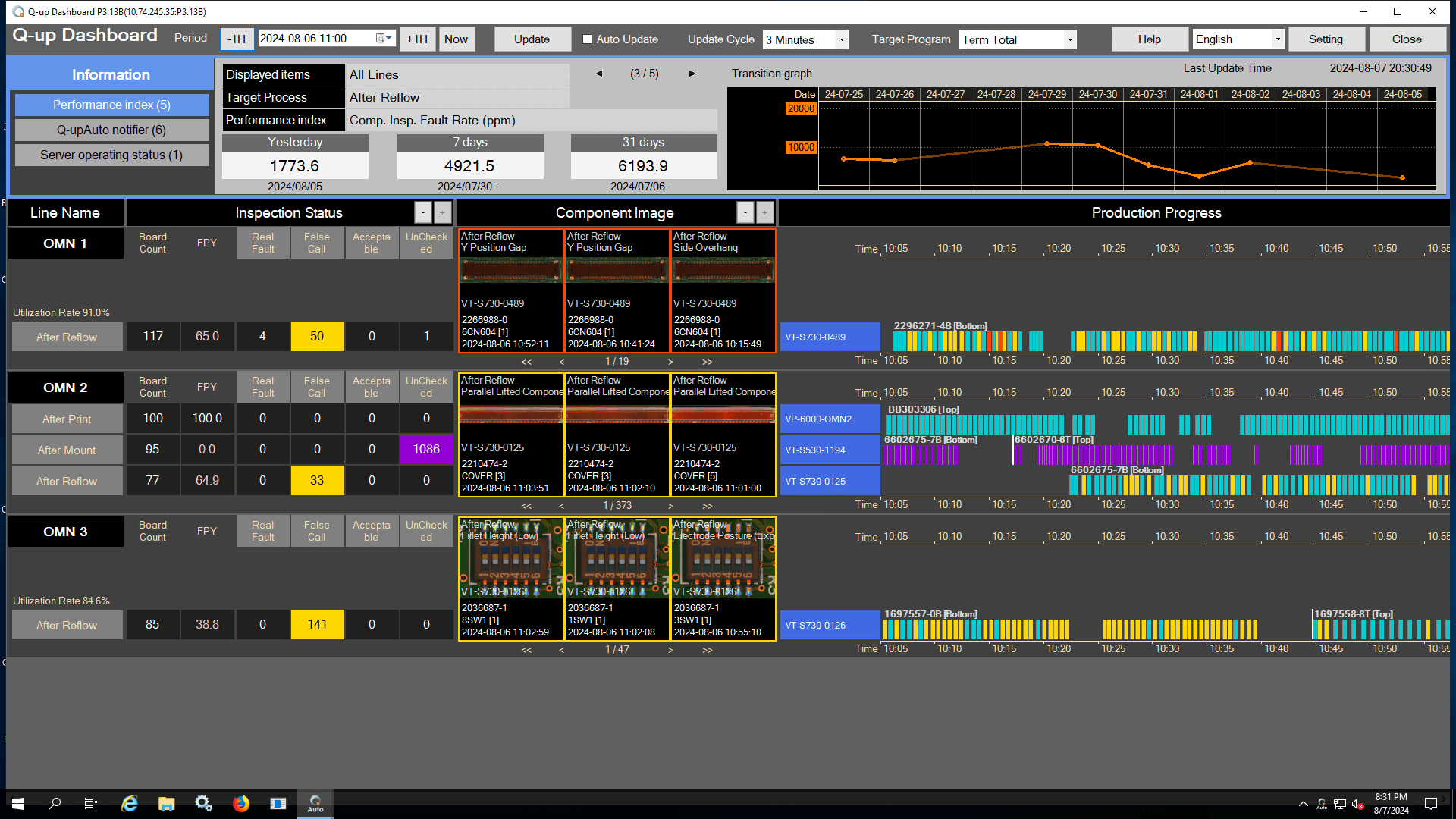Select the Q-upAuto notifier (6) tab
The image size is (1456, 819).
tap(111, 130)
